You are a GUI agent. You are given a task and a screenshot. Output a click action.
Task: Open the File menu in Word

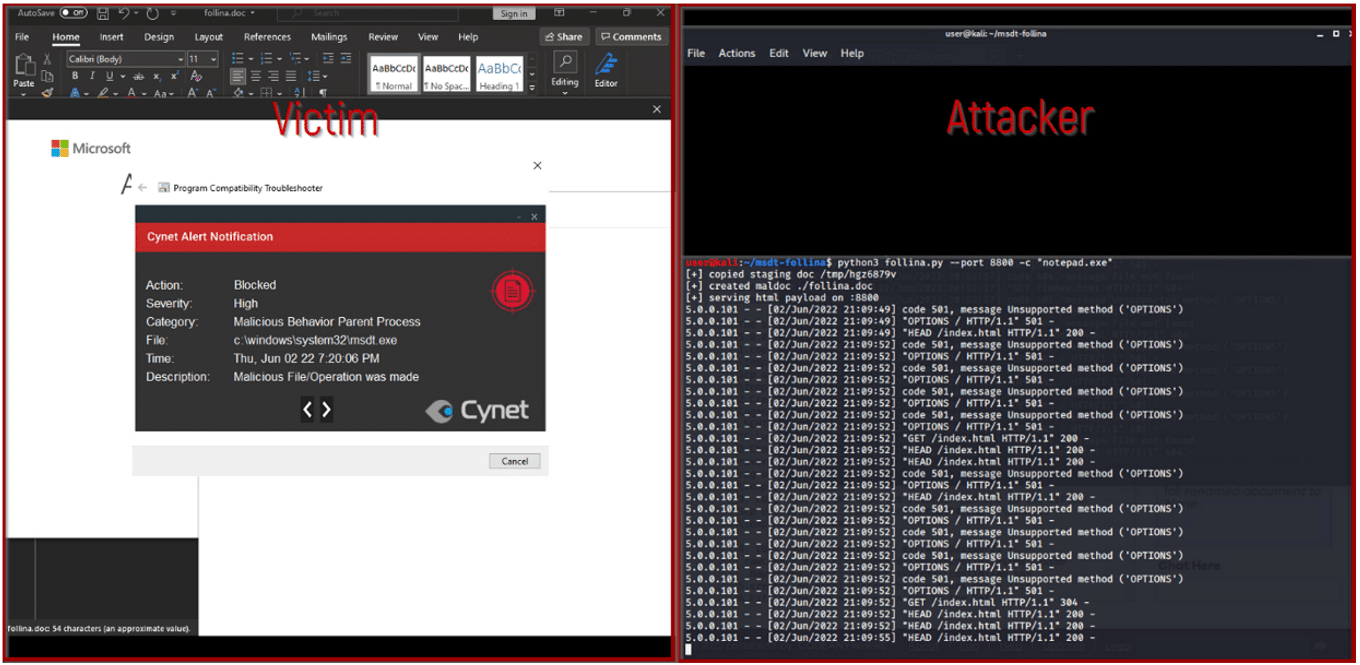coord(22,37)
